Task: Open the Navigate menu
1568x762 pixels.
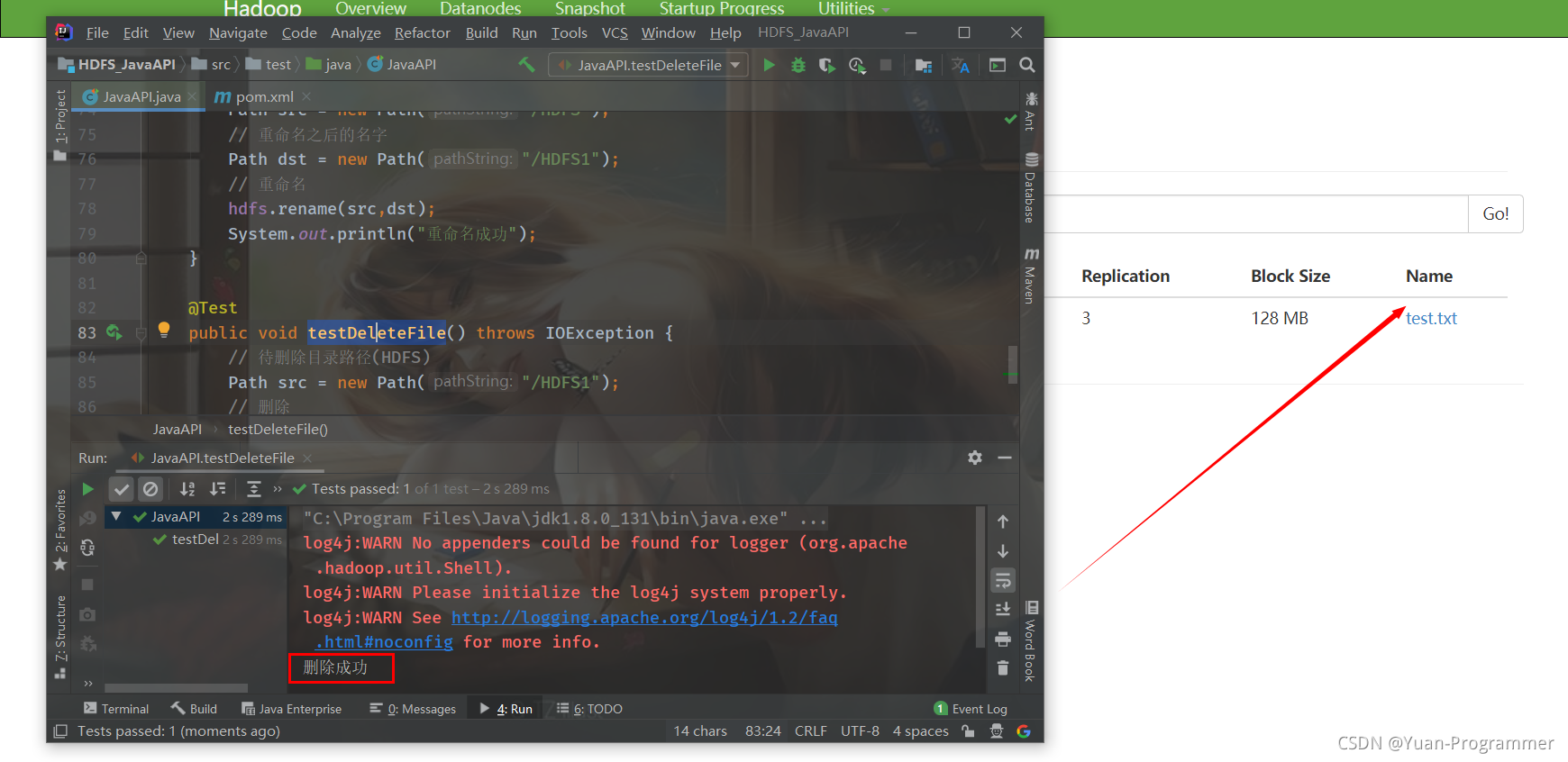Action: coord(238,33)
